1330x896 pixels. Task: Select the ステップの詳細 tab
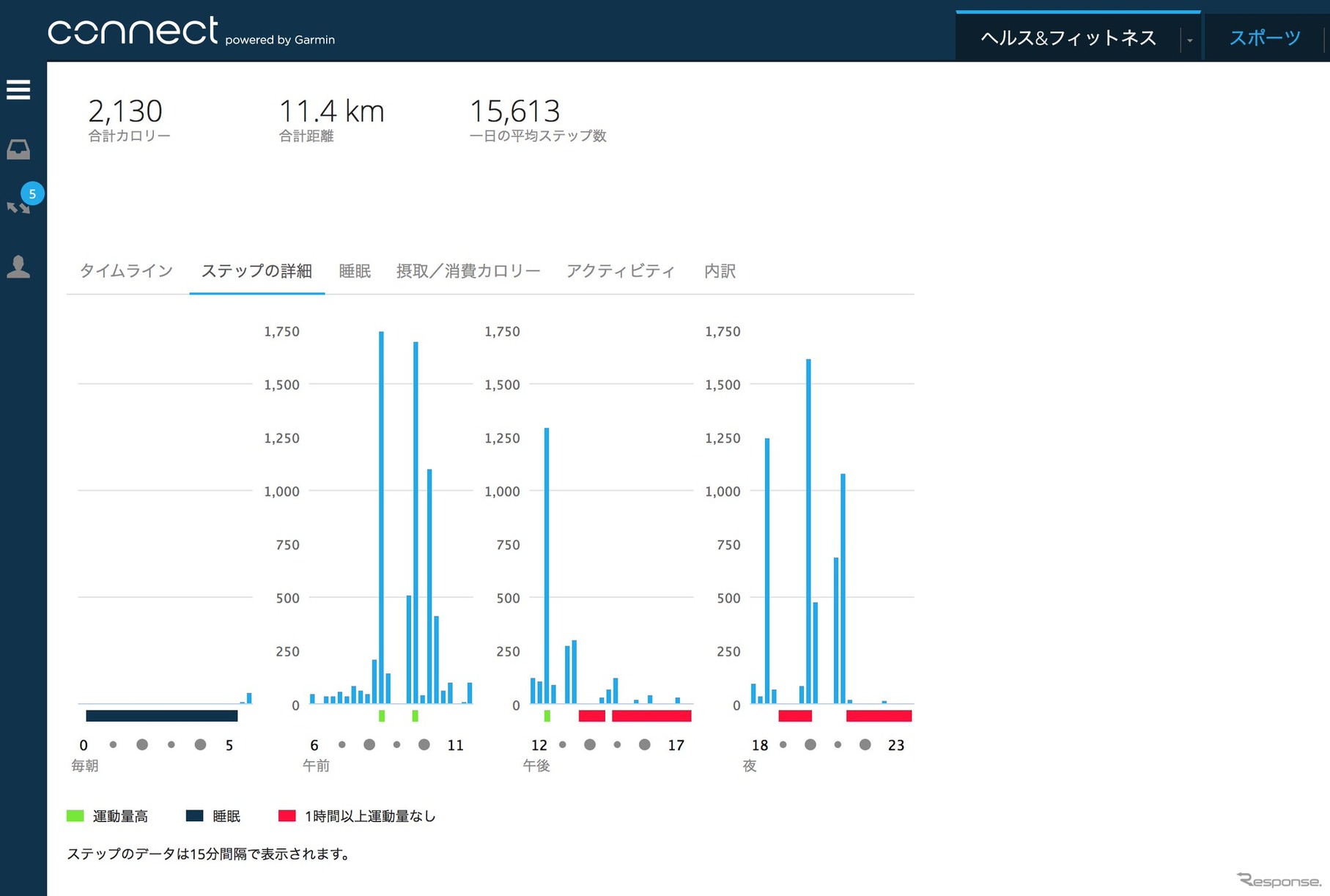coord(256,271)
